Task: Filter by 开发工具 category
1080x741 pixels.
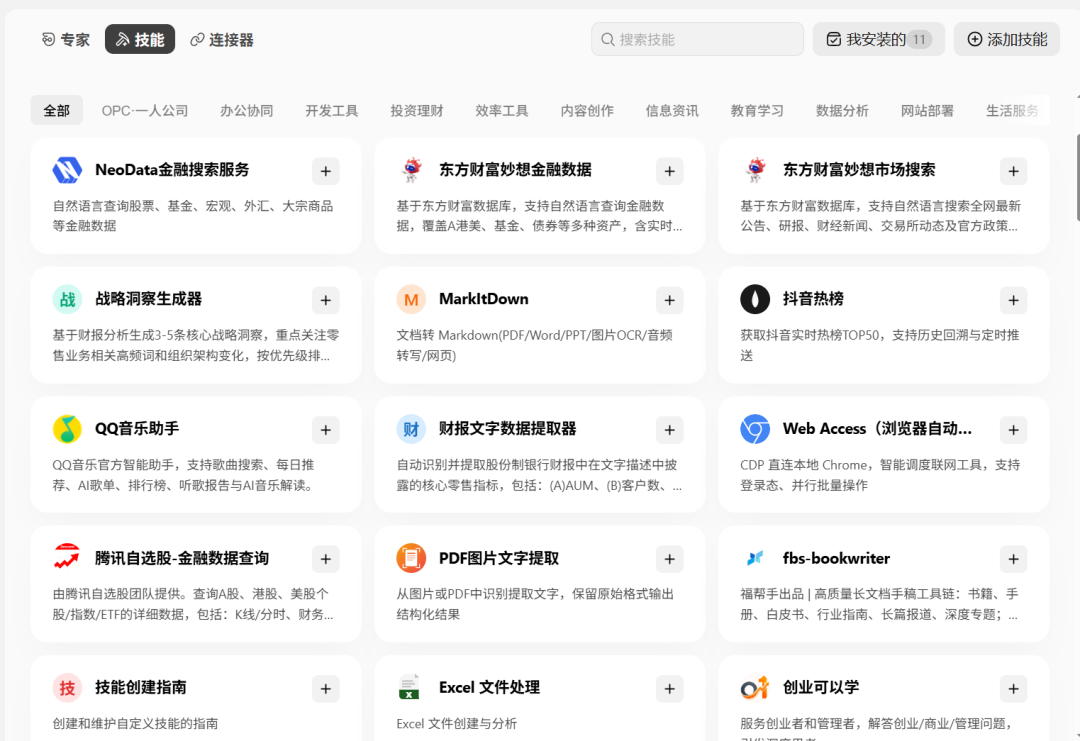Action: click(331, 110)
